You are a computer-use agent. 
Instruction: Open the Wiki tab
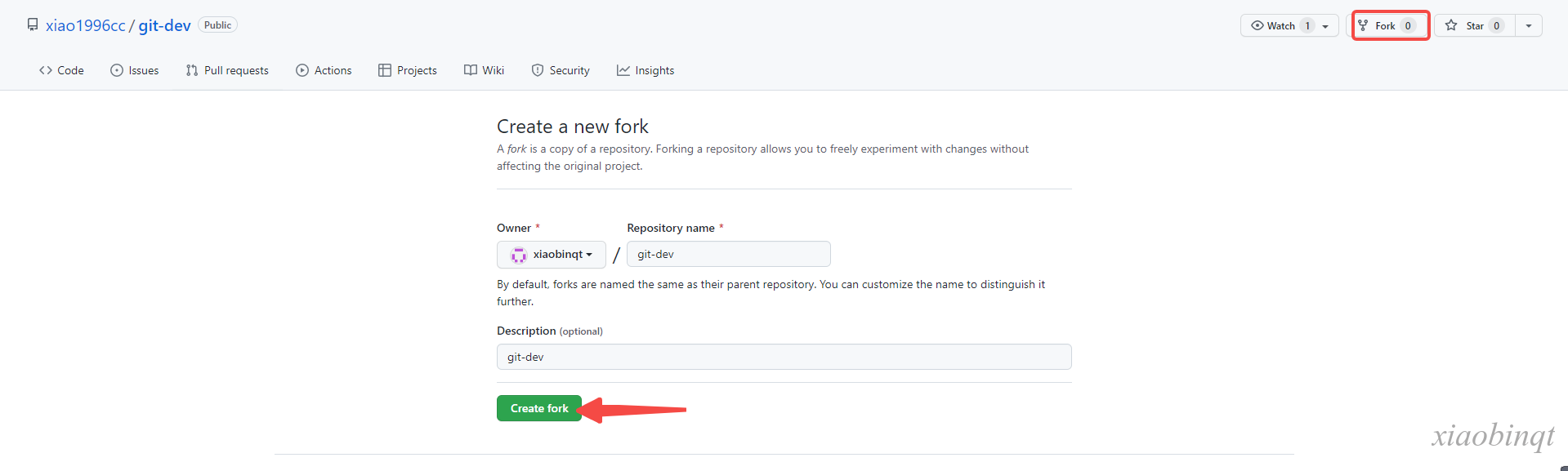[x=485, y=70]
